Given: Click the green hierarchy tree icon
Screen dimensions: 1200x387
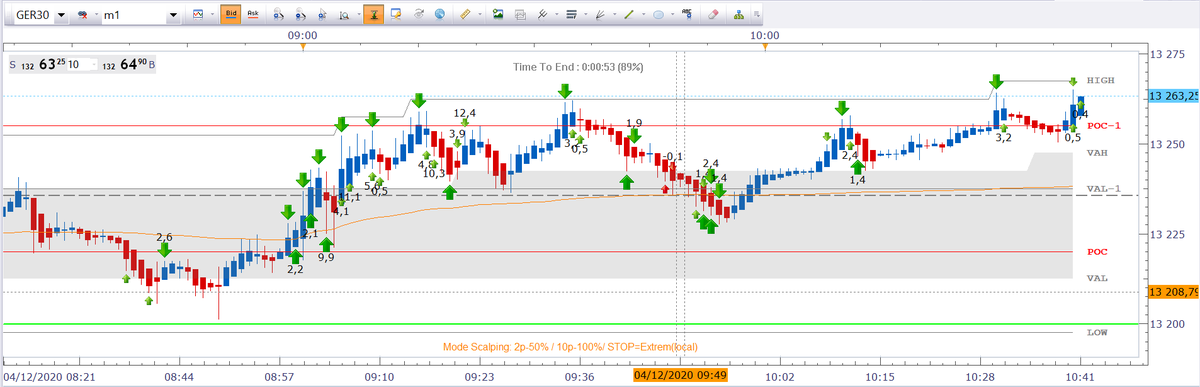Looking at the screenshot, I should (739, 15).
